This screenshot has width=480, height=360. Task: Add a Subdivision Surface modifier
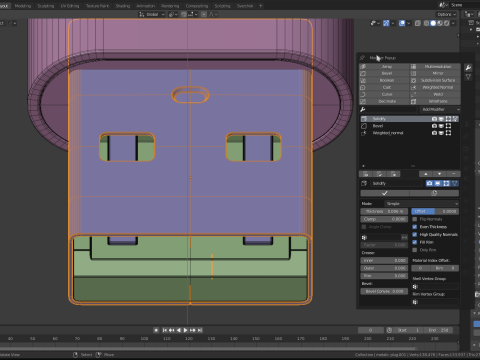click(x=435, y=80)
